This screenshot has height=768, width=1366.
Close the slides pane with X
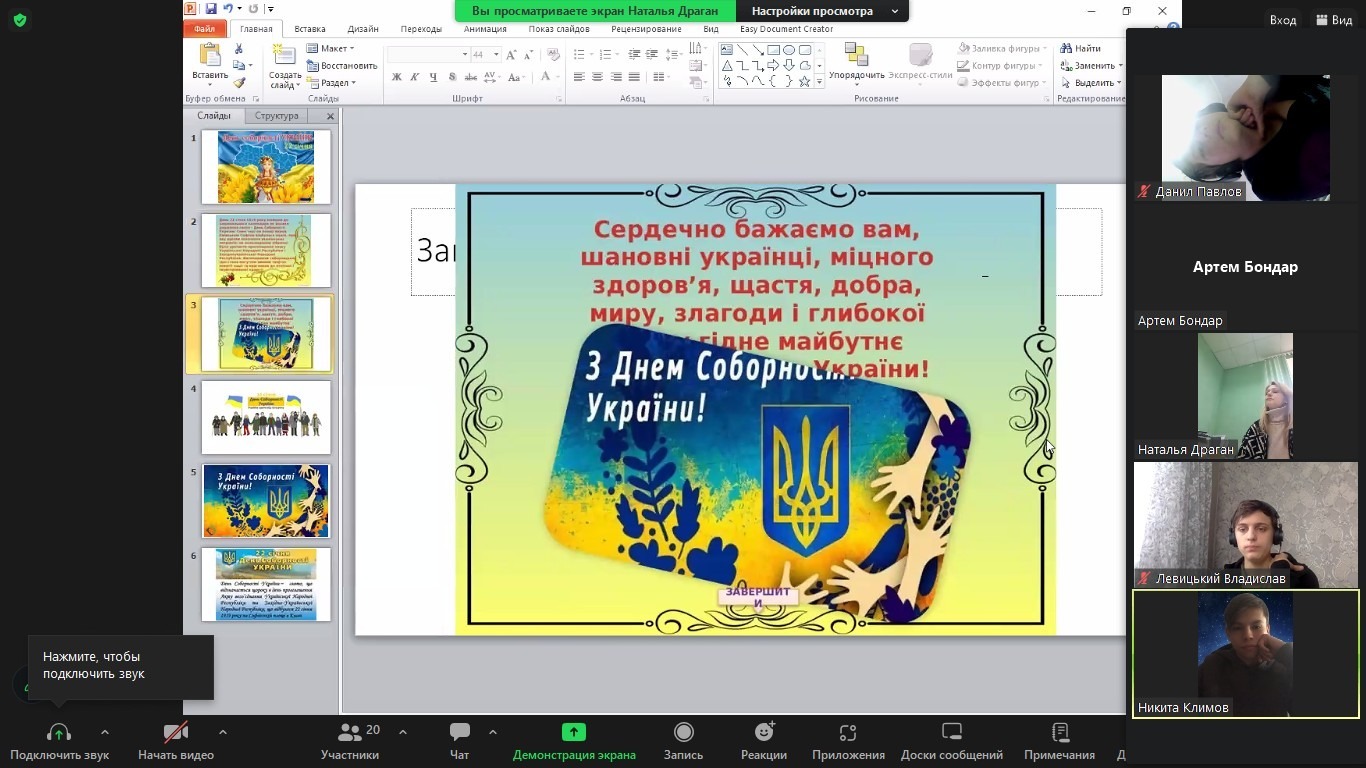pos(330,116)
